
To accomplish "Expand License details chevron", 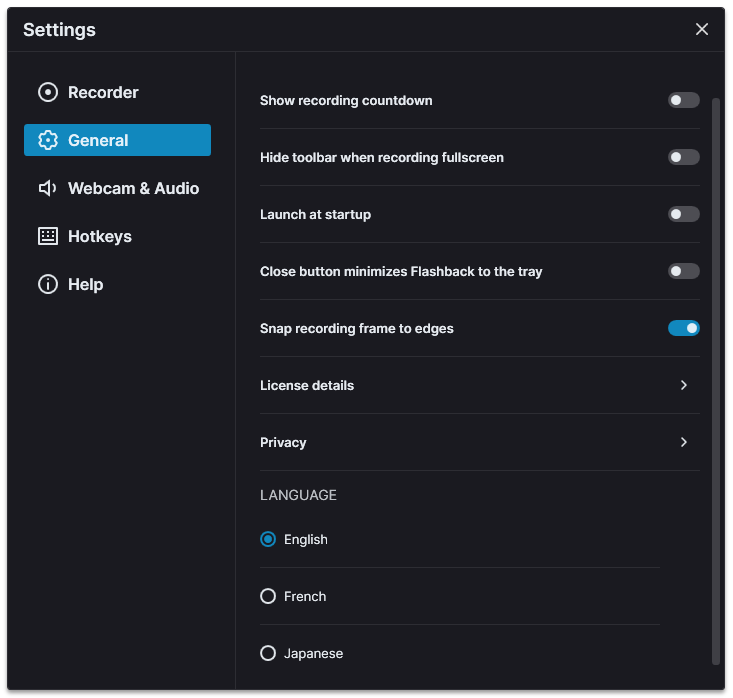I will click(683, 385).
